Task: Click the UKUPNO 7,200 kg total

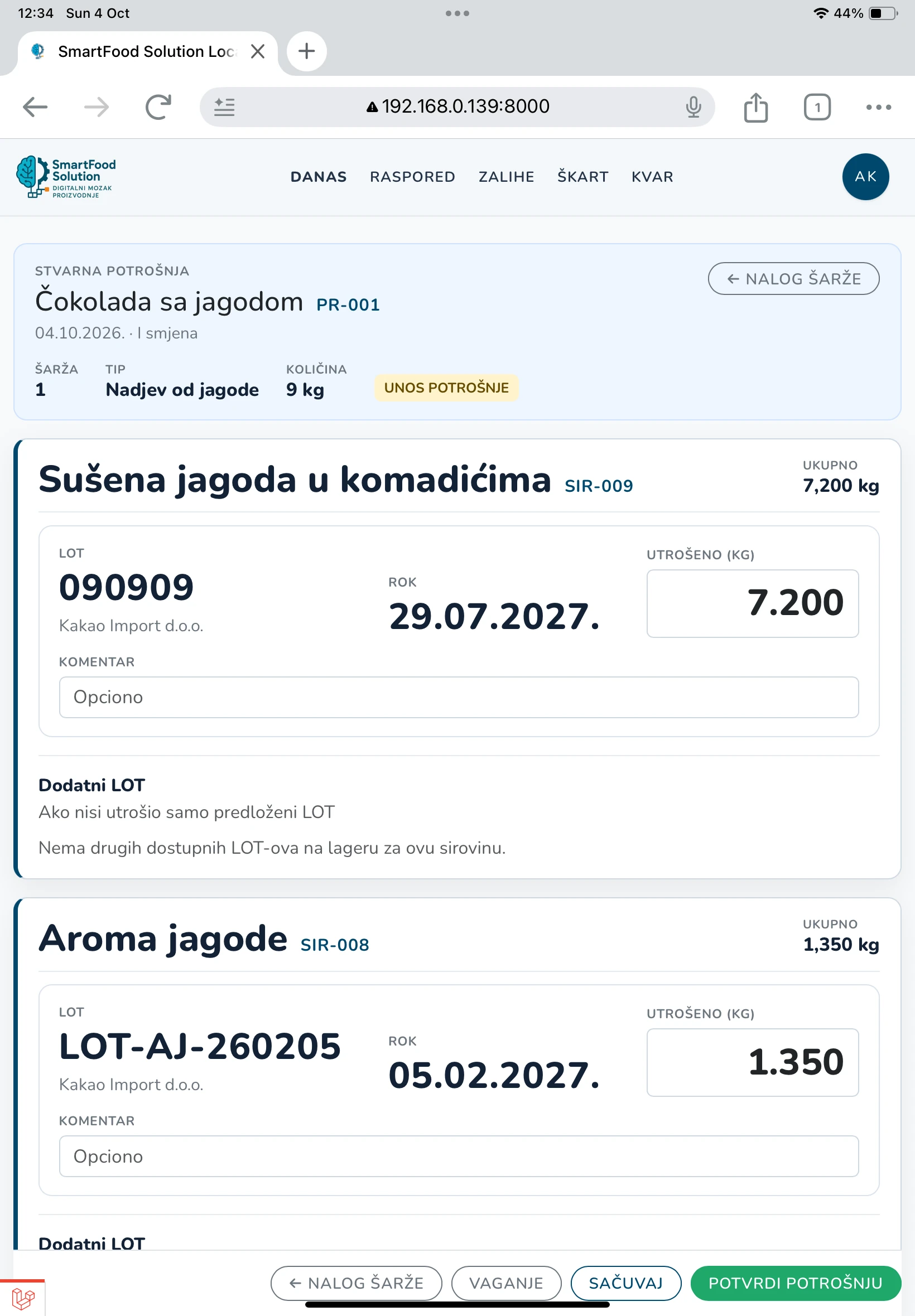Action: pyautogui.click(x=840, y=477)
